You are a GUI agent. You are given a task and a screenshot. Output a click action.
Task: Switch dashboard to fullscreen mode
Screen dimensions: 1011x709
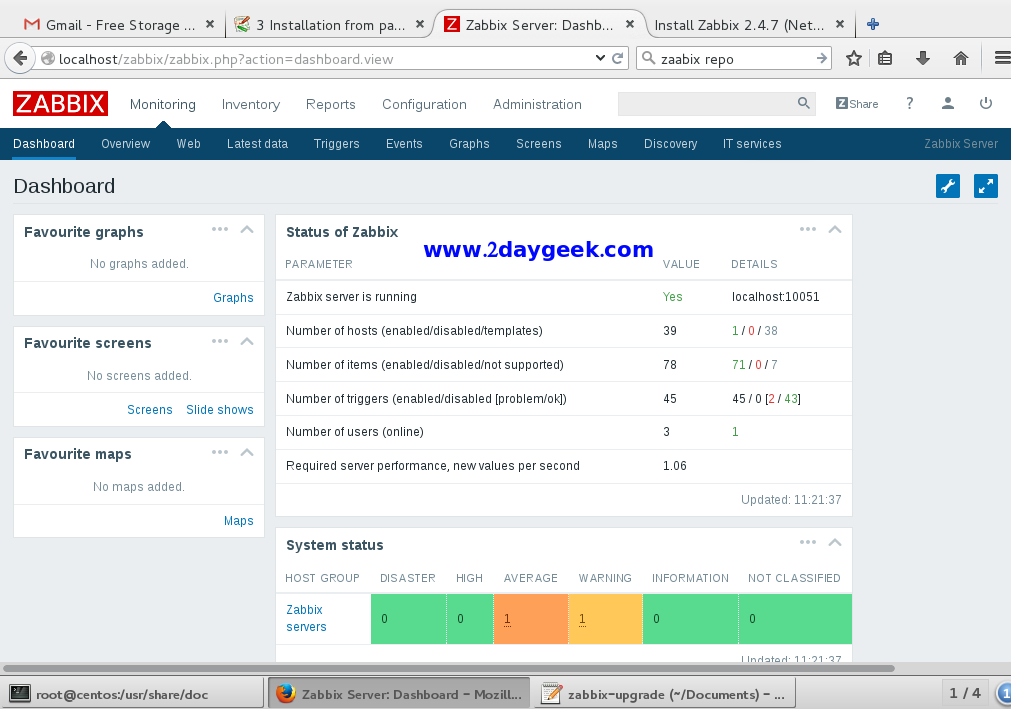coord(986,186)
